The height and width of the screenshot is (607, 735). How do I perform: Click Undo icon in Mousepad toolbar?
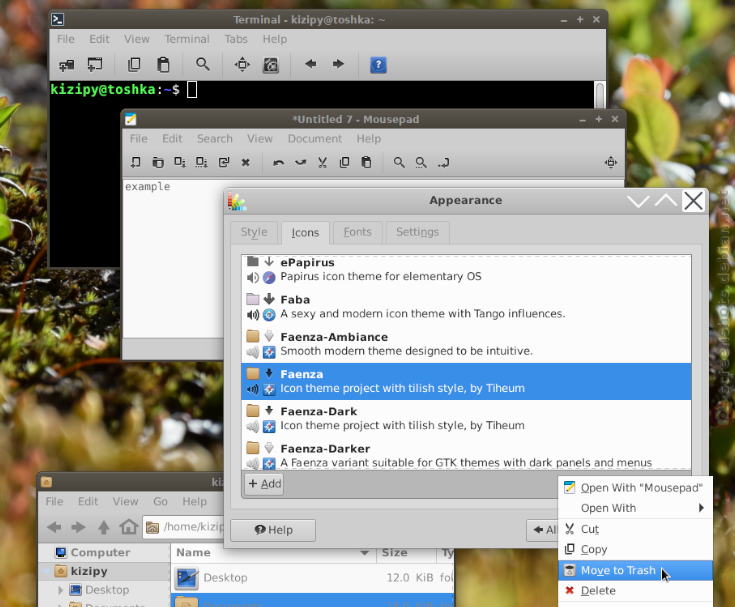click(278, 163)
